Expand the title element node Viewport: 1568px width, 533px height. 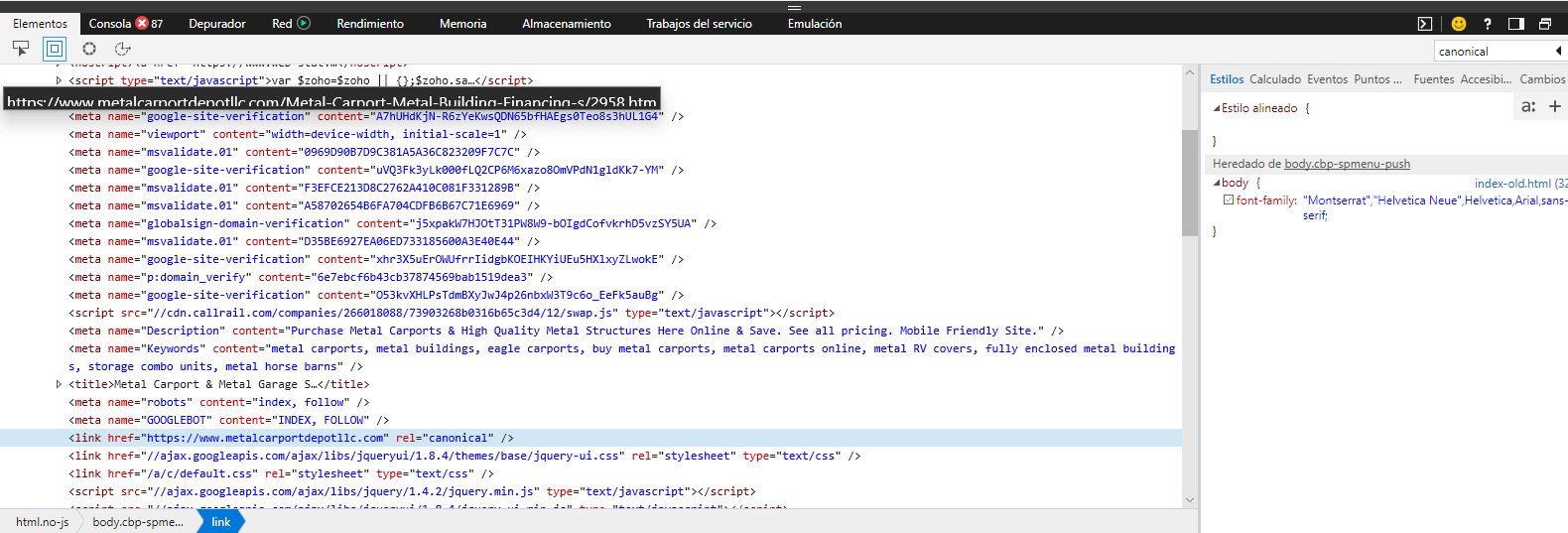tap(59, 384)
